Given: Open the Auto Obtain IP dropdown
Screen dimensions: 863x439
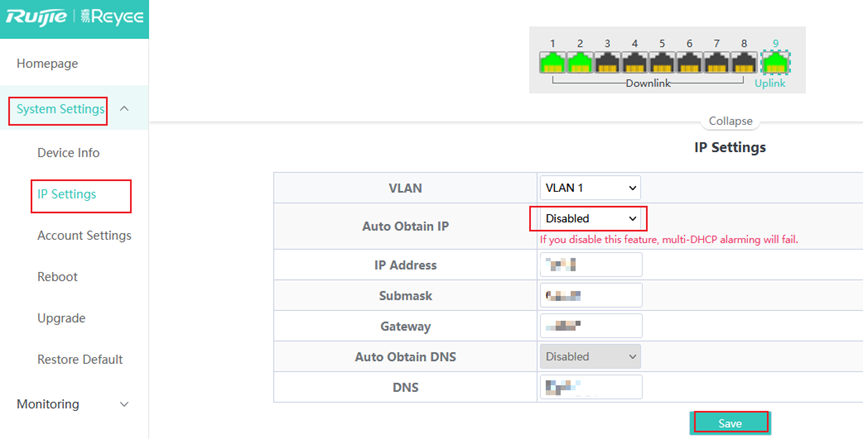Looking at the screenshot, I should [x=590, y=218].
